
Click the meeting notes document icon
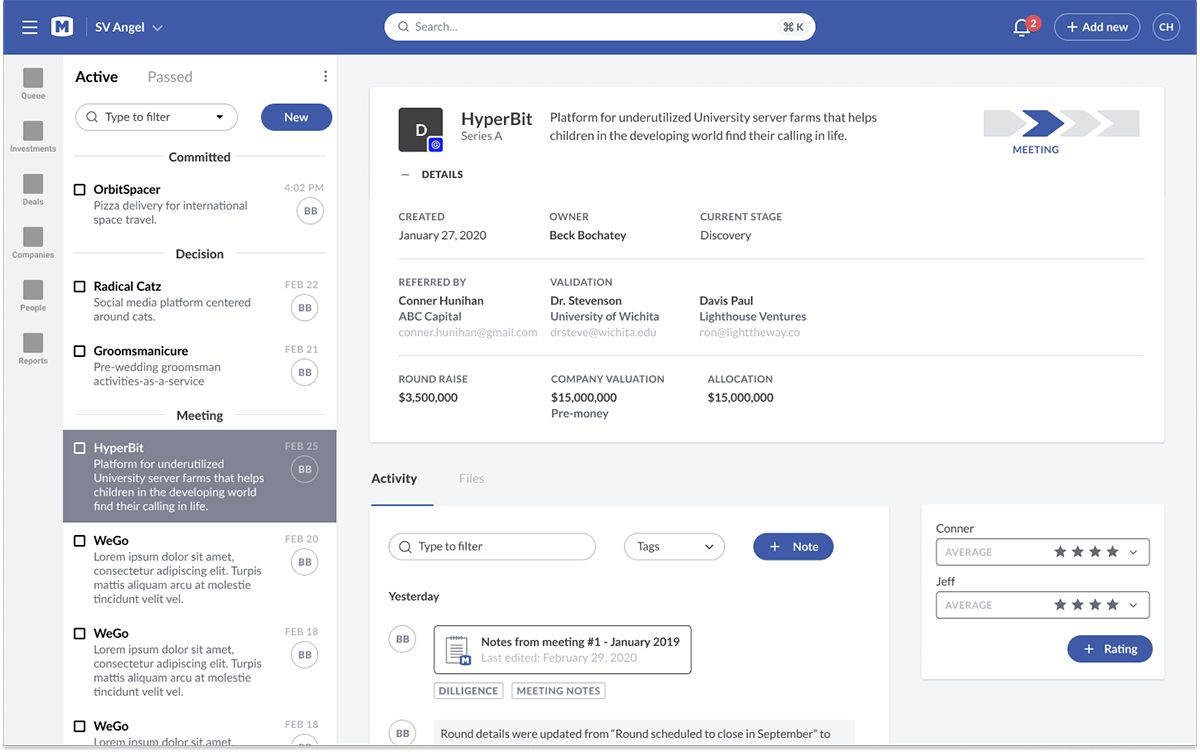pos(458,650)
